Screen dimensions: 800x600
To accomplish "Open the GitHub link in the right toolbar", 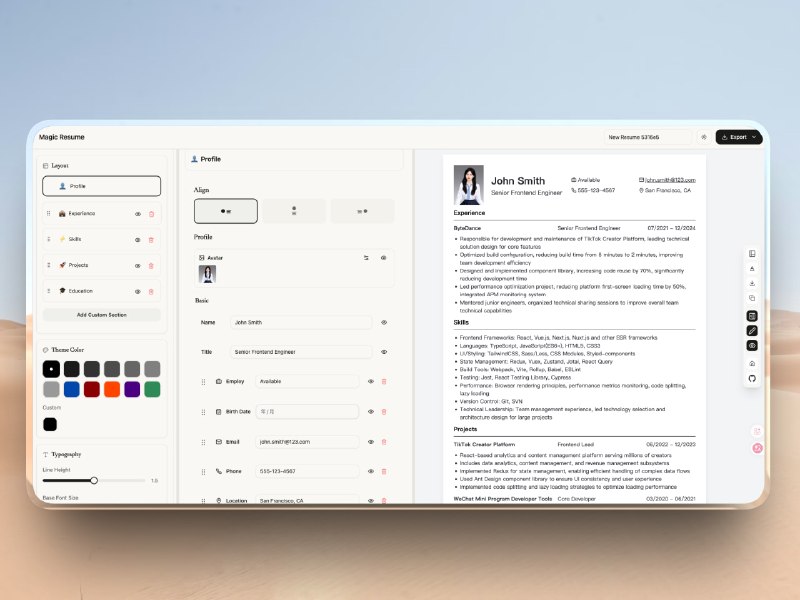I will (752, 378).
